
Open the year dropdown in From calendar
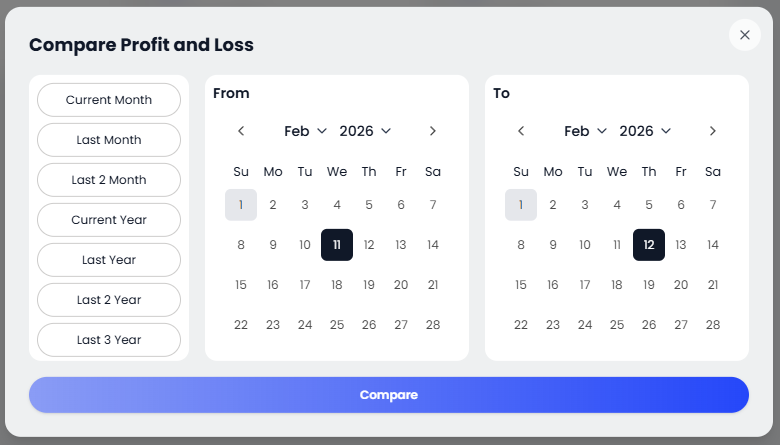(x=365, y=131)
